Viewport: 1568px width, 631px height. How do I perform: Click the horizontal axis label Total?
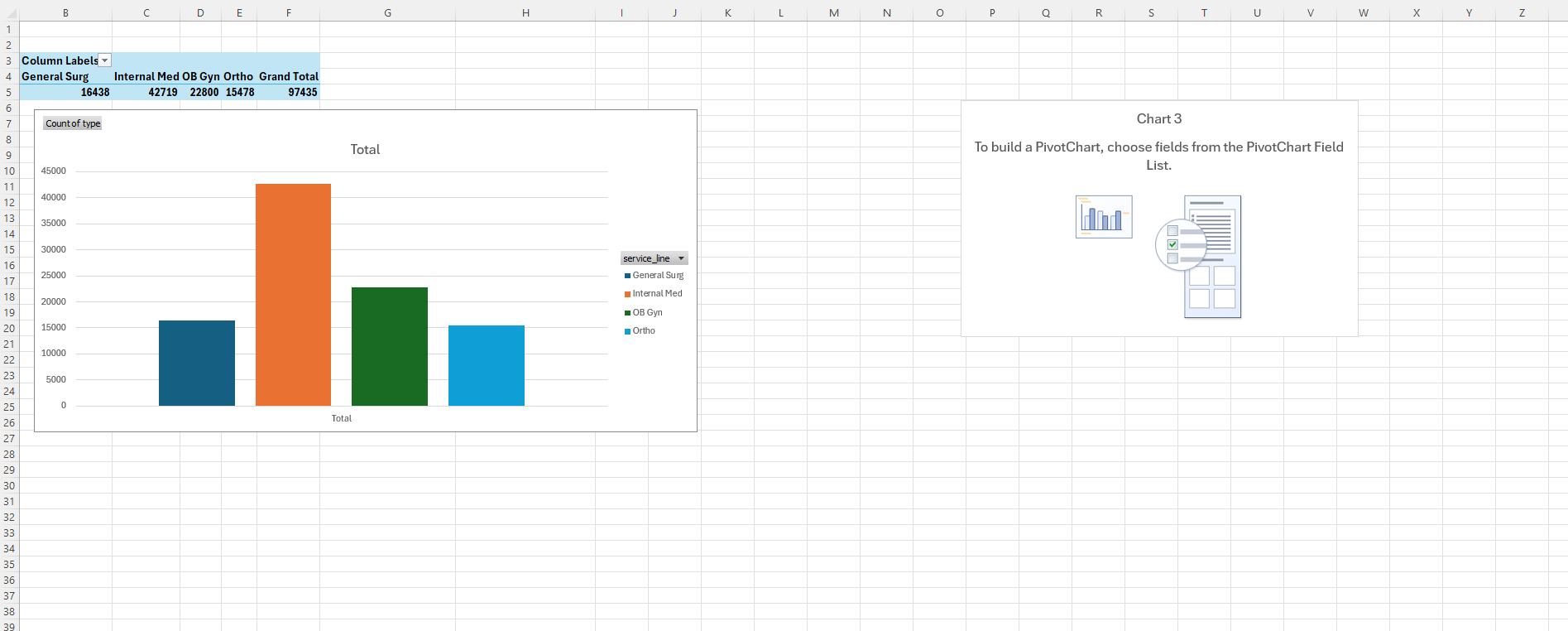(x=342, y=418)
